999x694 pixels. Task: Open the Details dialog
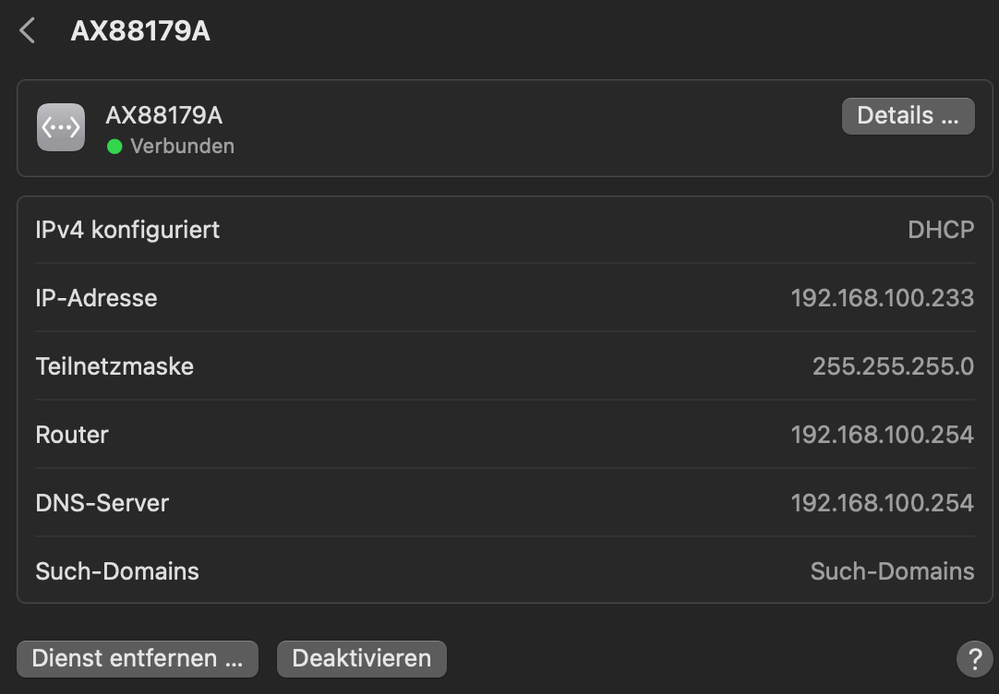click(907, 115)
